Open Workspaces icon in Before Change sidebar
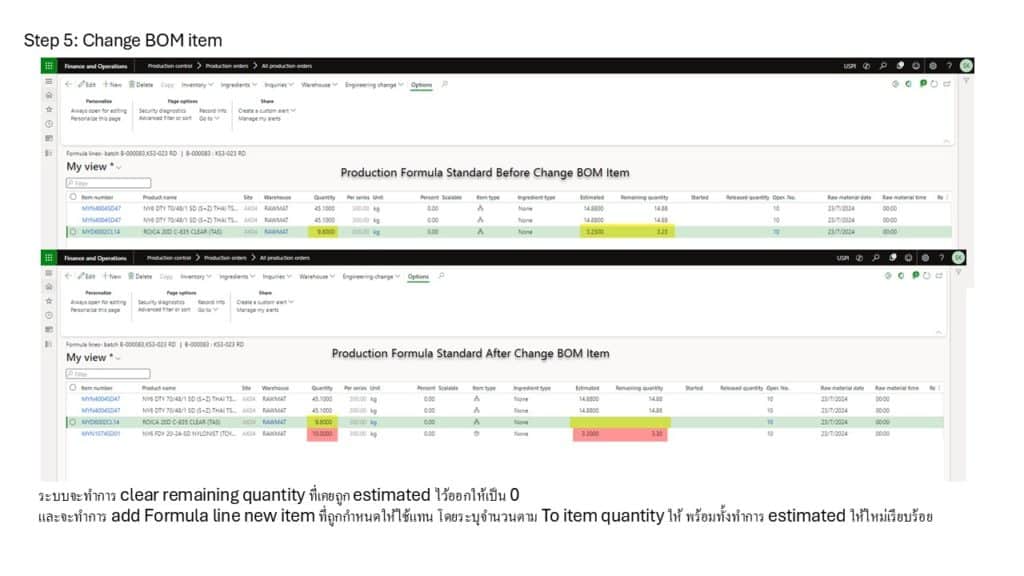This screenshot has height=576, width=1024. point(49,138)
